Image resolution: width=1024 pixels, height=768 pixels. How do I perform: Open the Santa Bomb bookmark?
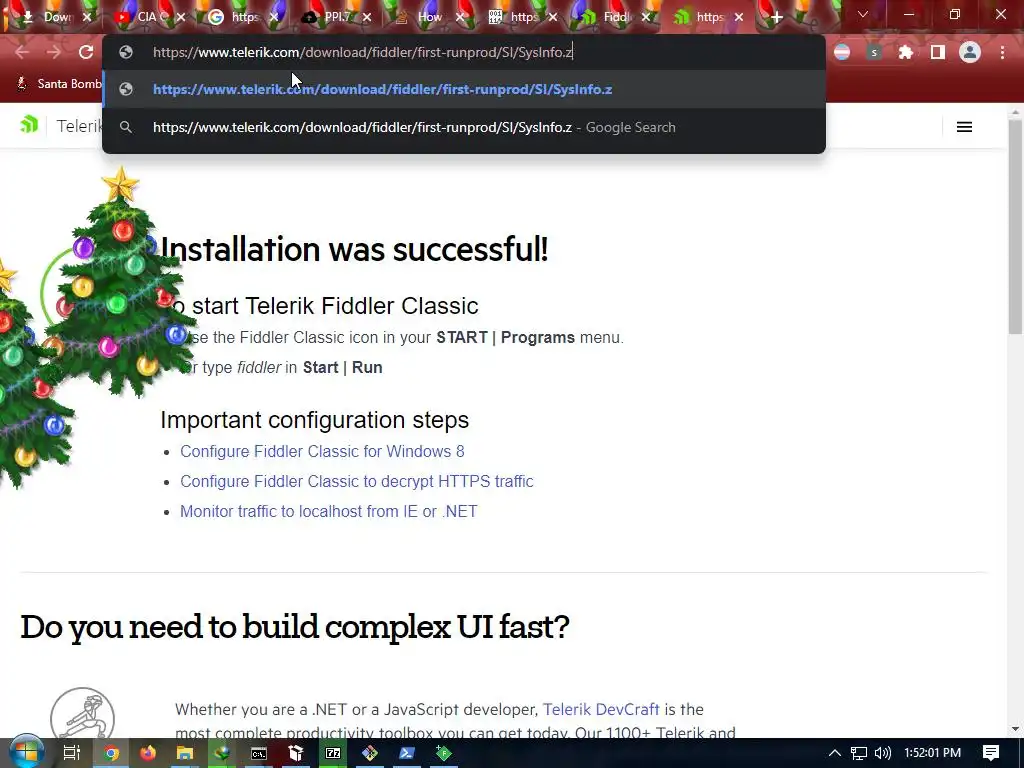point(59,84)
